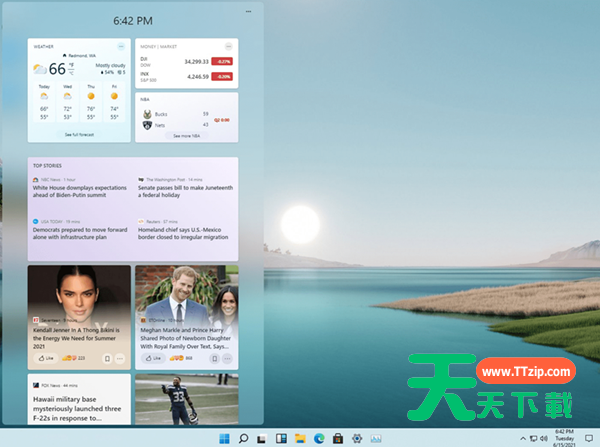
Task: Switch temperature unit to Celsius
Action: 72,73
